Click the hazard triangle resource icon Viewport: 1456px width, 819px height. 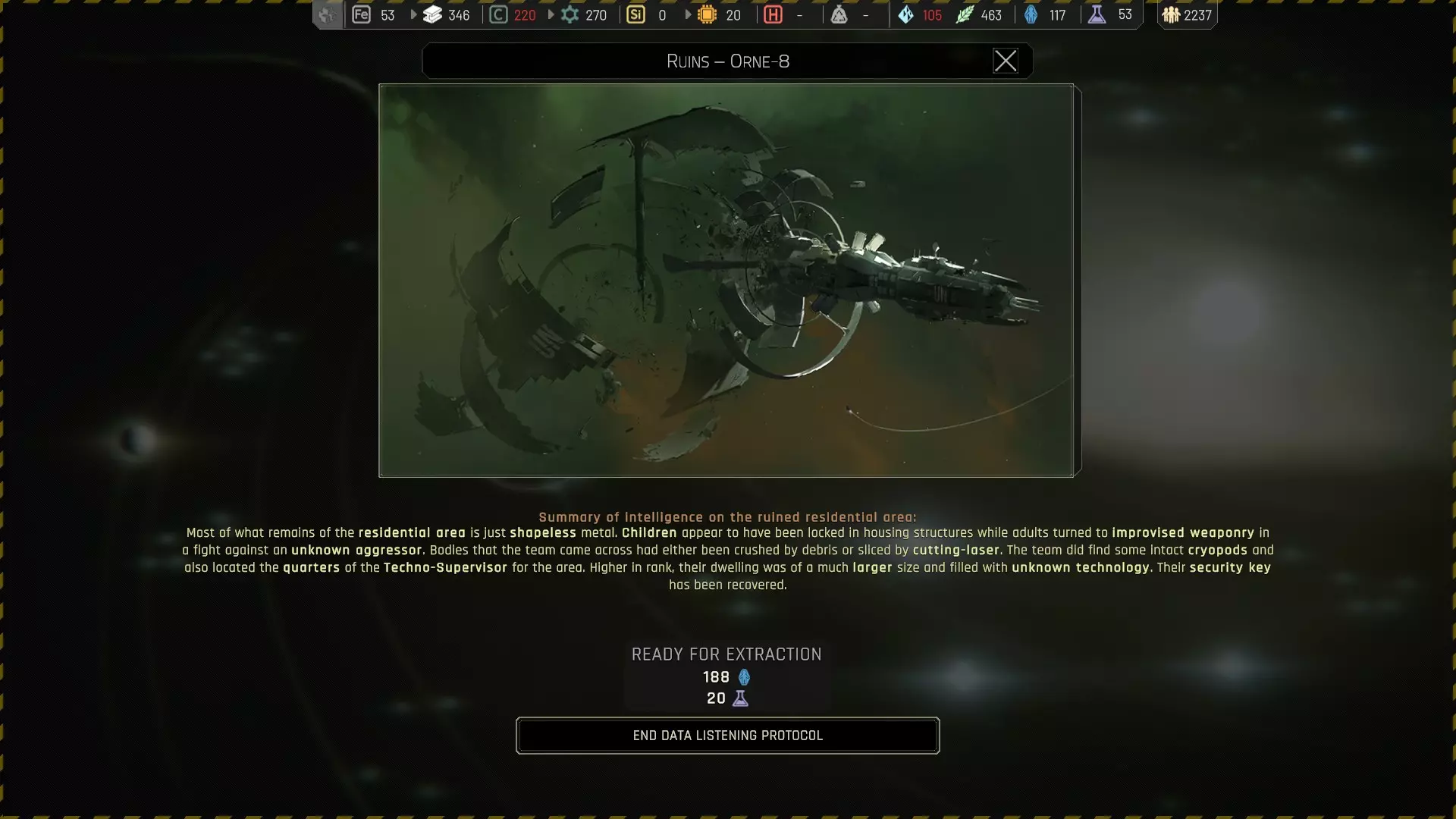tap(839, 14)
